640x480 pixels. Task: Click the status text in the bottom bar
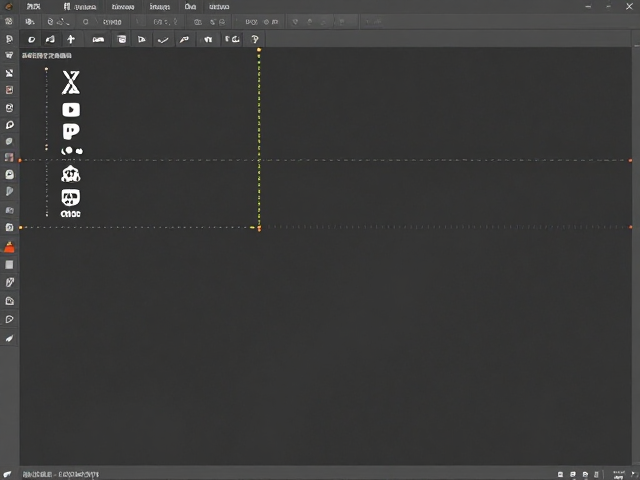click(x=60, y=474)
